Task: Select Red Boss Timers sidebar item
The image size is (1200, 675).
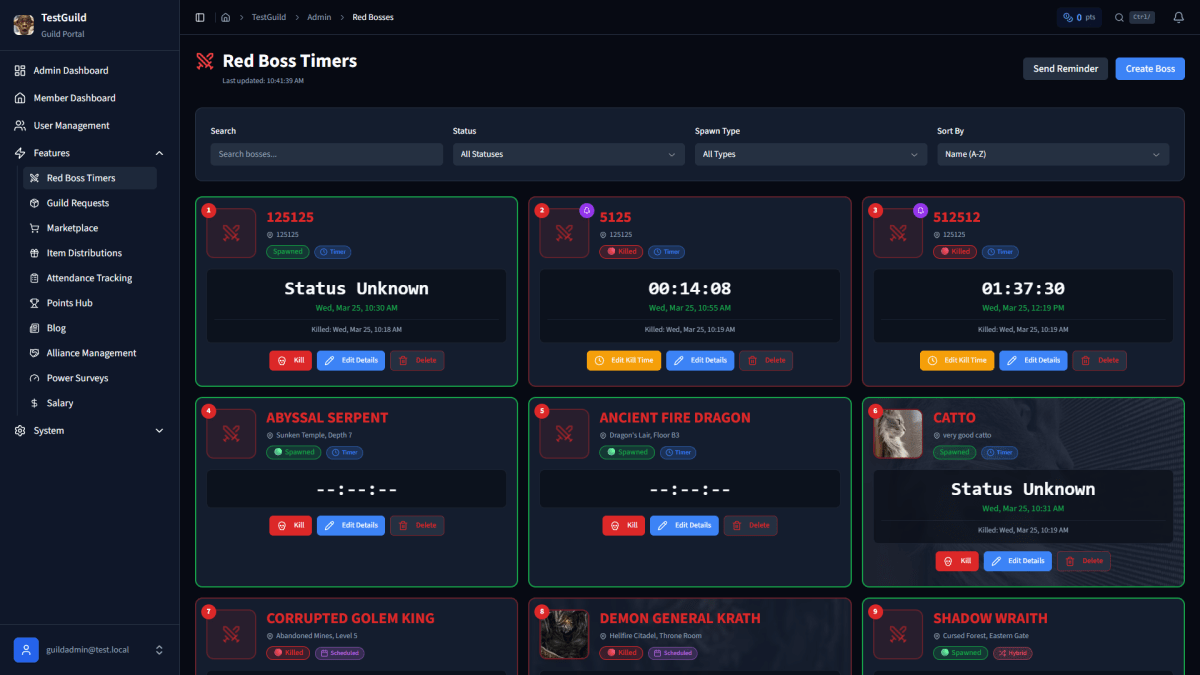Action: tap(90, 178)
